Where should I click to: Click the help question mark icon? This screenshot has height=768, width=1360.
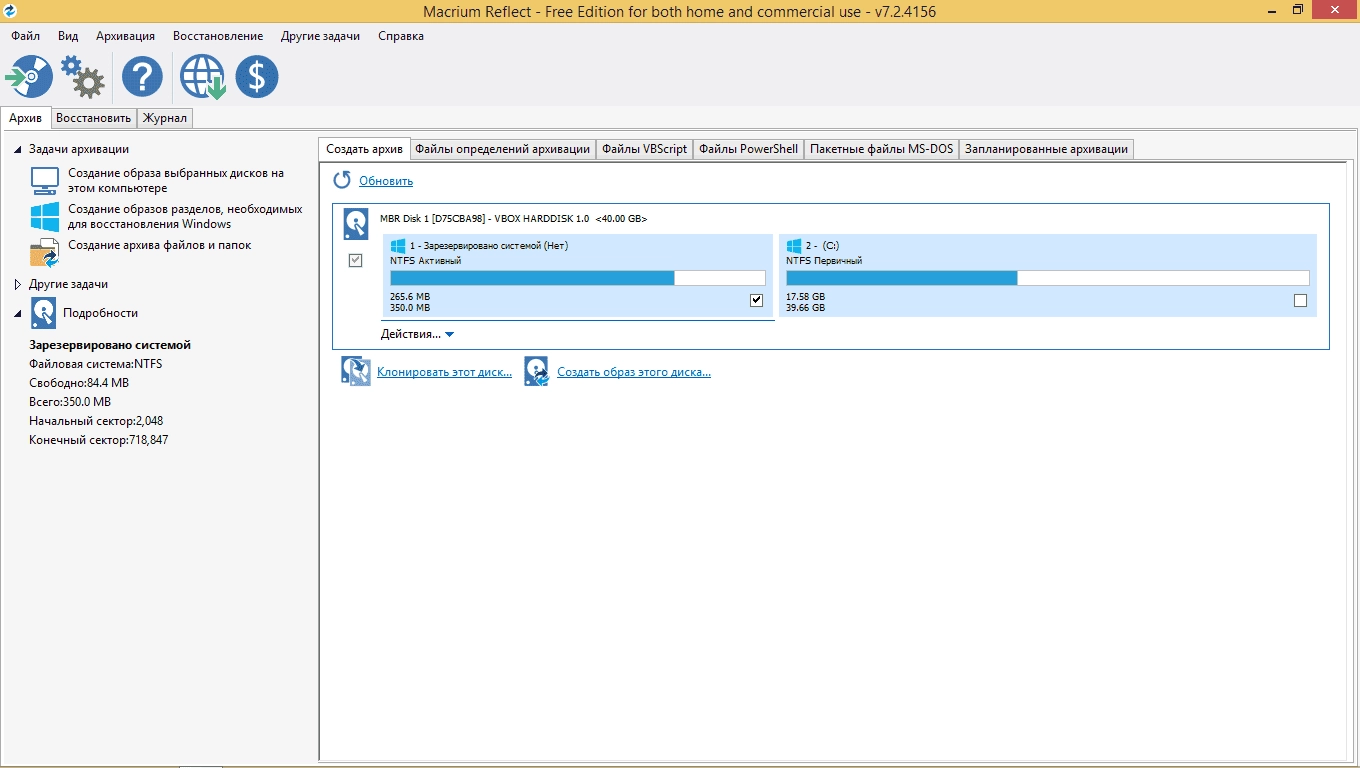(x=142, y=77)
